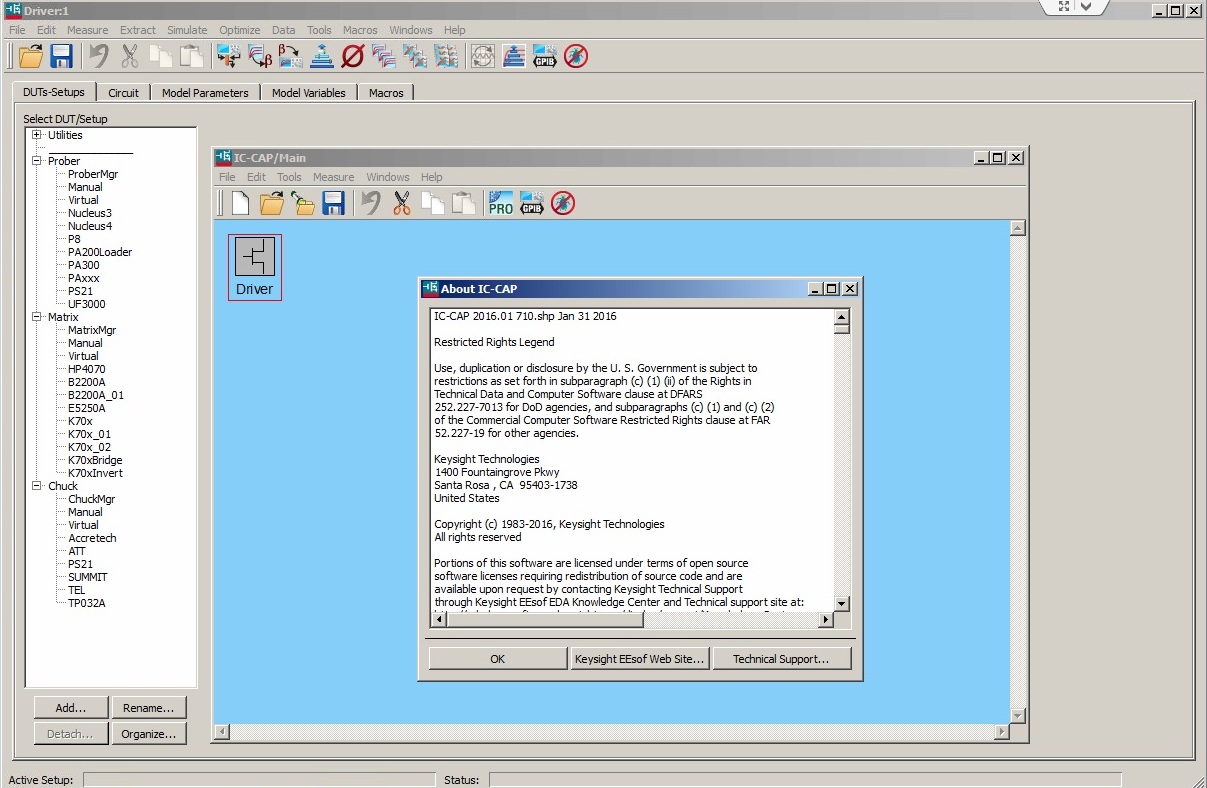Viewport: 1207px width, 788px height.
Task: Click the Copy icon in Driver toolbar
Action: [x=160, y=56]
